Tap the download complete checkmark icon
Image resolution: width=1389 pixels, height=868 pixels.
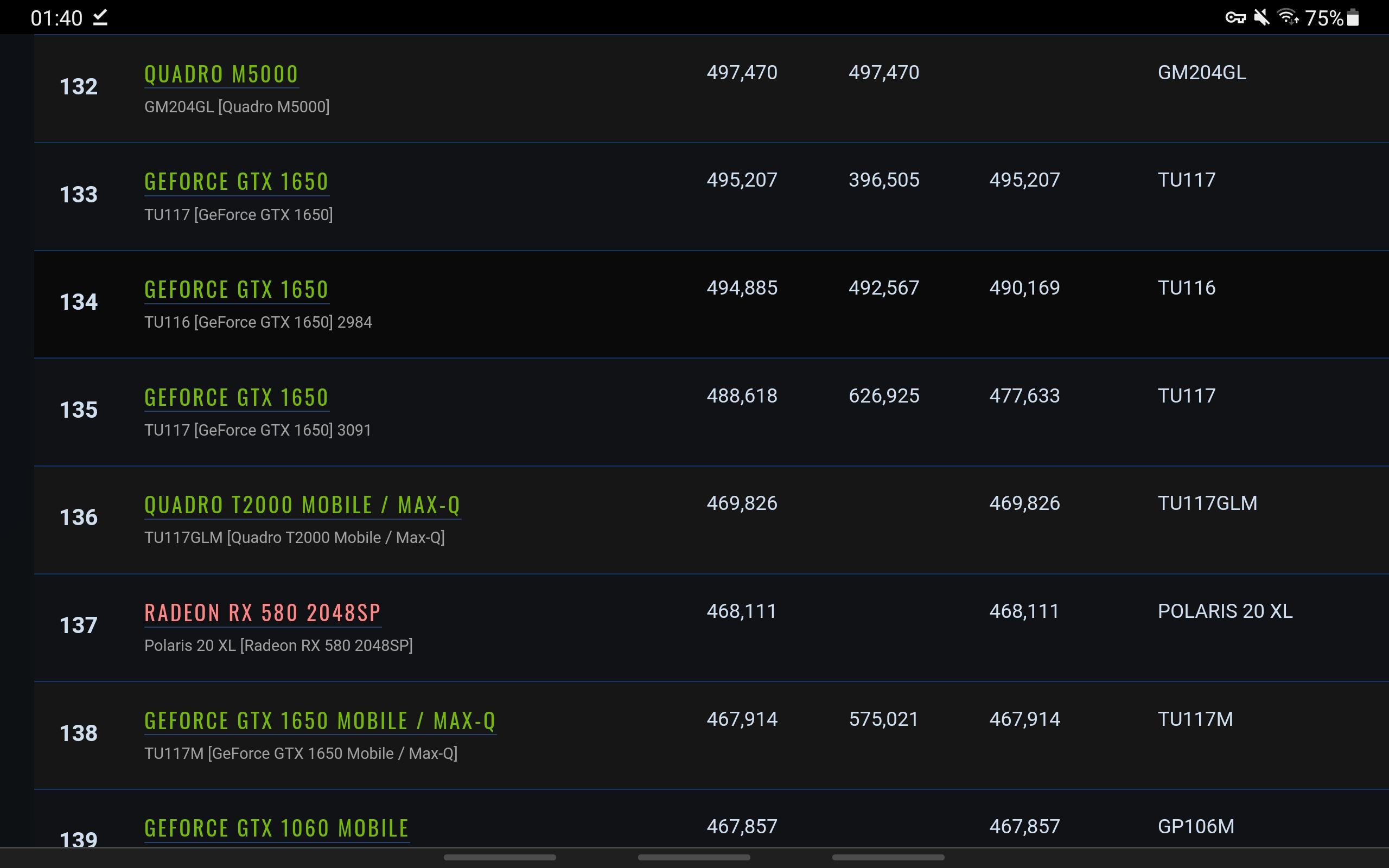click(100, 17)
